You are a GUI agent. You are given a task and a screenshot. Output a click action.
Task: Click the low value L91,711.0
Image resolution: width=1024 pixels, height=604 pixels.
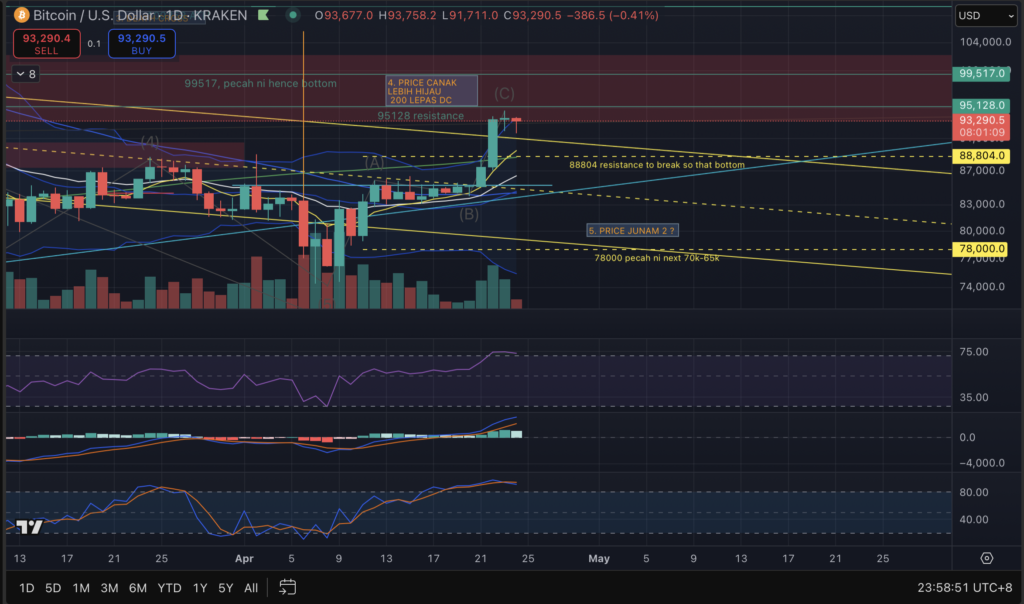click(x=470, y=15)
